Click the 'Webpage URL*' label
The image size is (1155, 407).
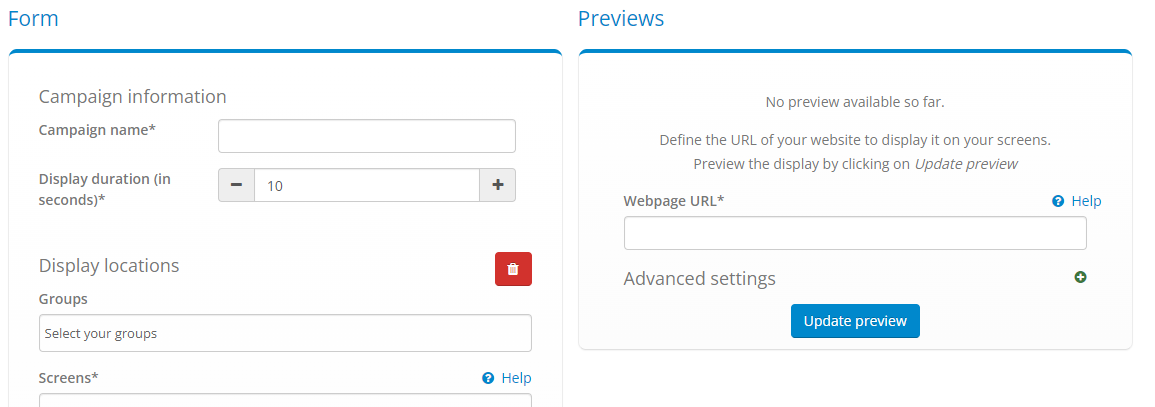click(x=673, y=201)
